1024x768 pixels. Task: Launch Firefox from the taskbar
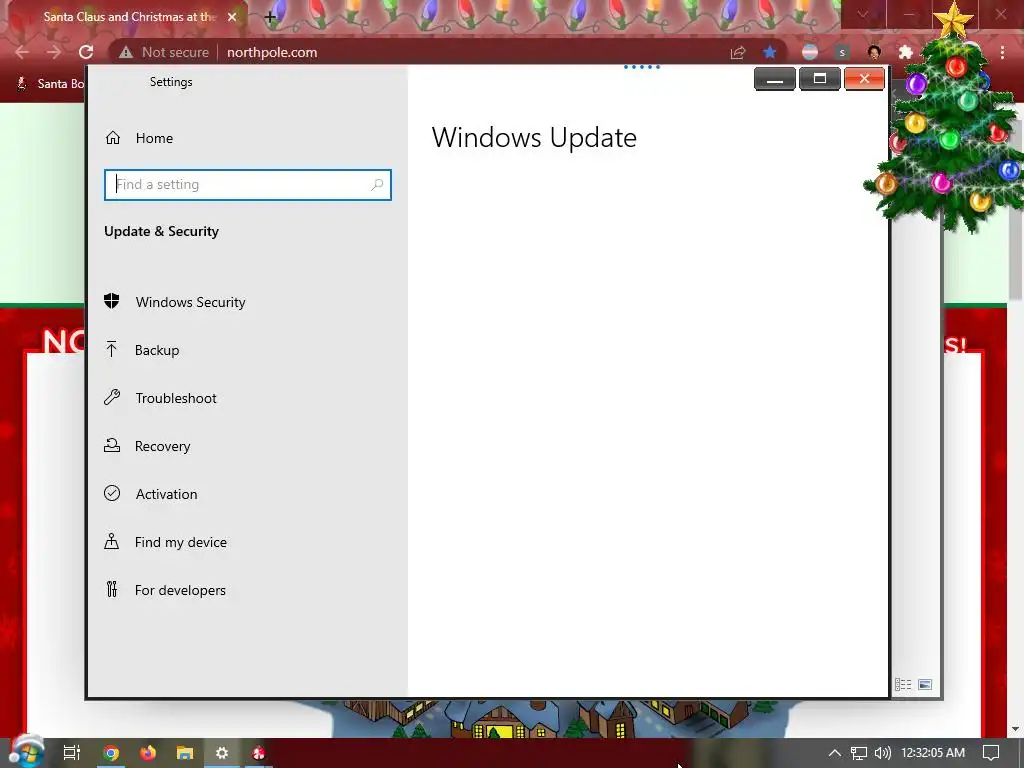coord(148,753)
